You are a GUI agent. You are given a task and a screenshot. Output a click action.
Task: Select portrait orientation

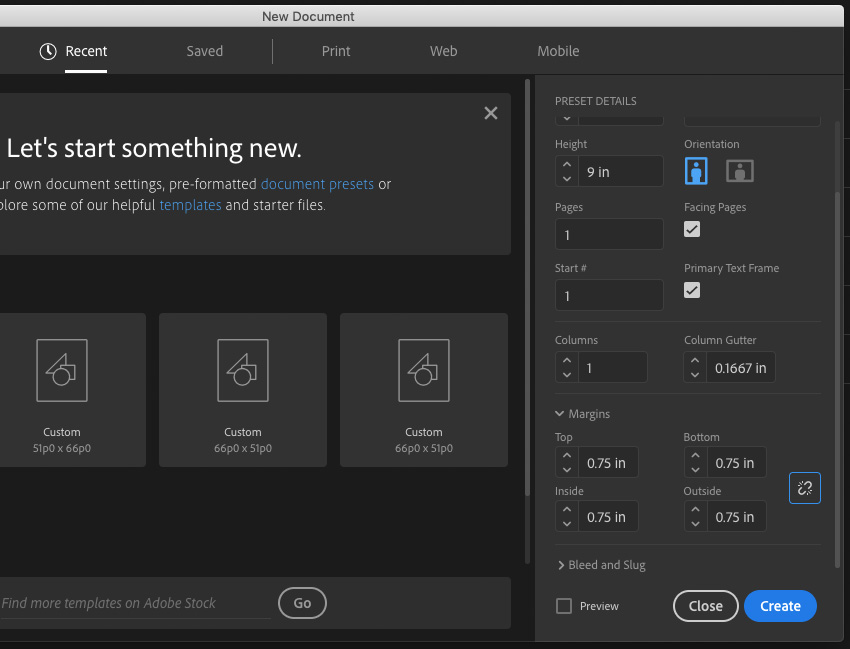pos(696,171)
